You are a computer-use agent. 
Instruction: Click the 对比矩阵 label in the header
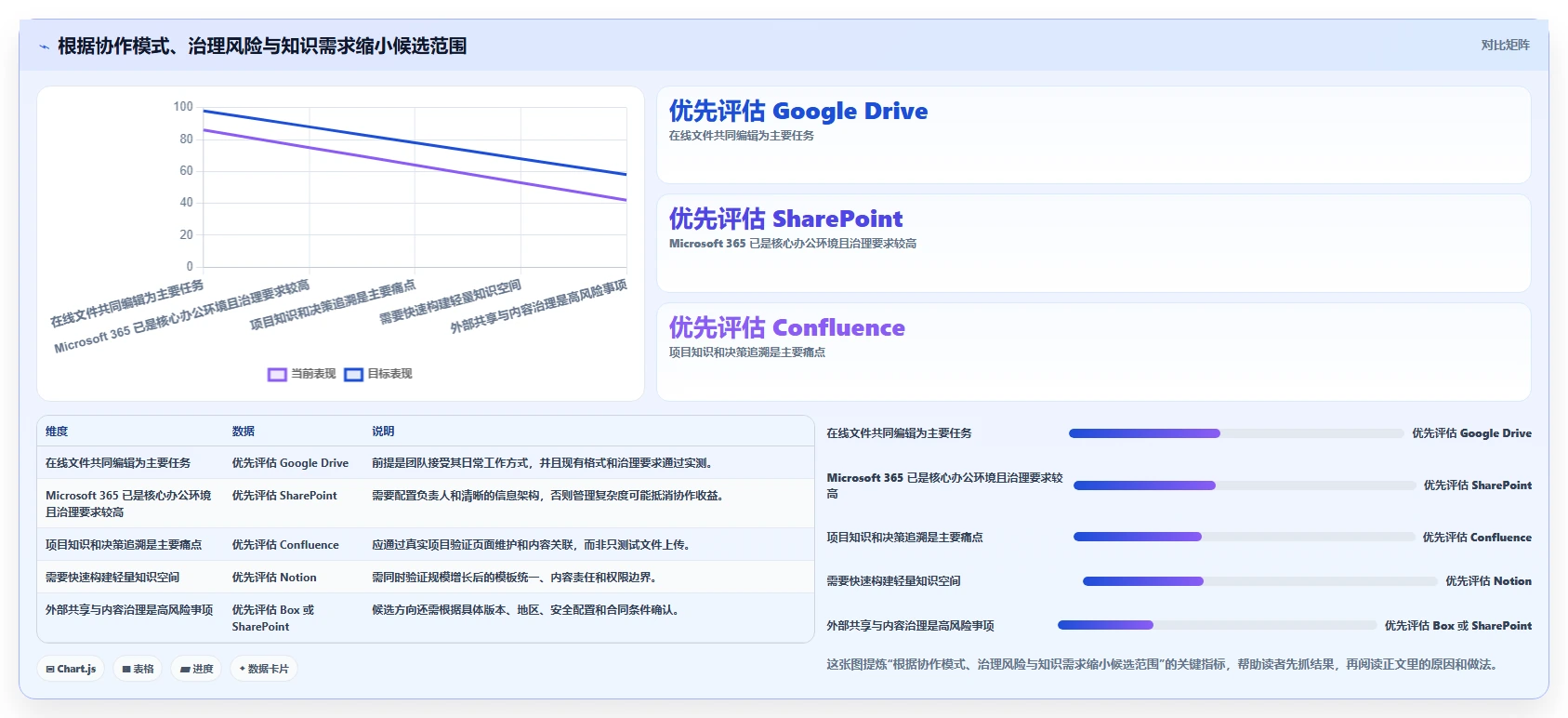pyautogui.click(x=1505, y=45)
